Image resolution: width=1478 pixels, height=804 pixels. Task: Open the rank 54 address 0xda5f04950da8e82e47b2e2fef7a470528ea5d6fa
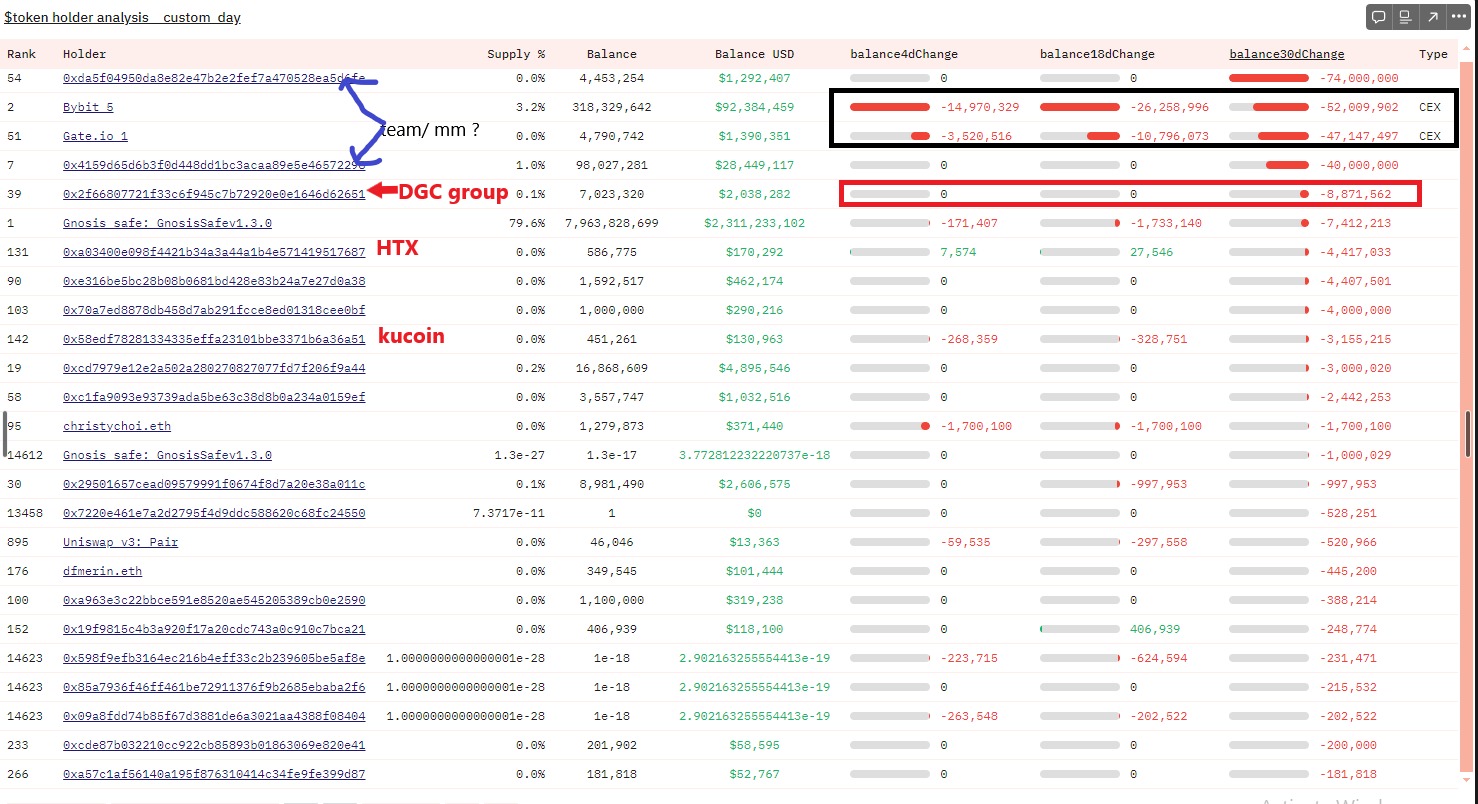click(216, 78)
